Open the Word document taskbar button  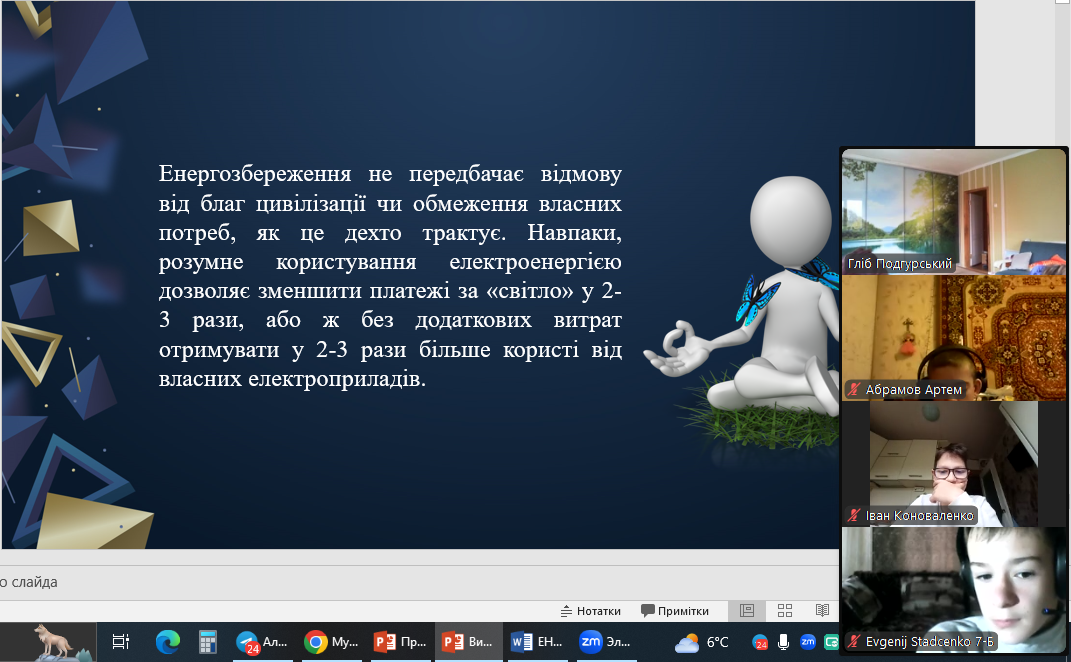point(537,642)
